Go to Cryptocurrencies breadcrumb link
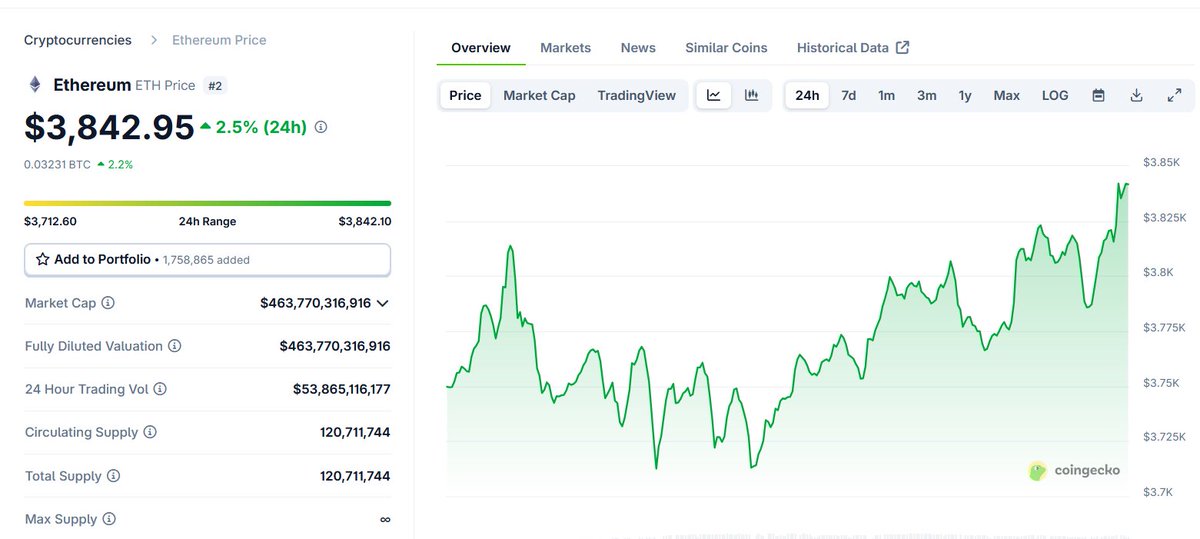The image size is (1200, 539). click(x=78, y=40)
